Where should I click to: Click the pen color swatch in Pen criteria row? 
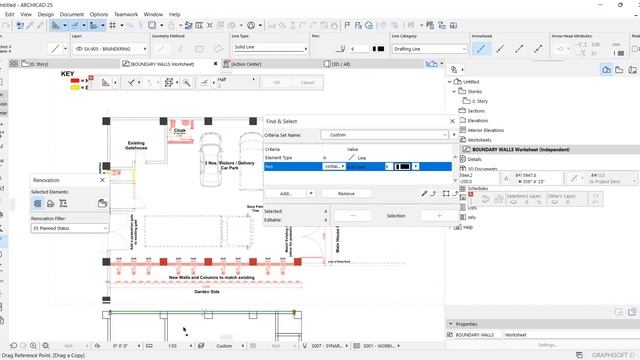(402, 167)
